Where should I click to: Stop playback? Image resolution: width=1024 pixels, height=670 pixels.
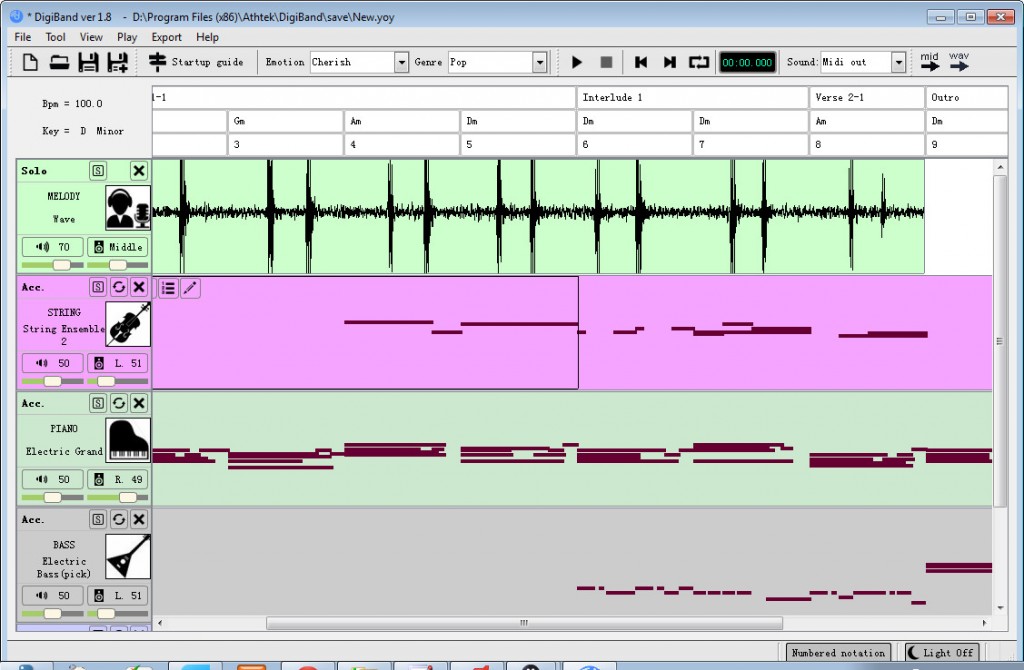(x=606, y=62)
